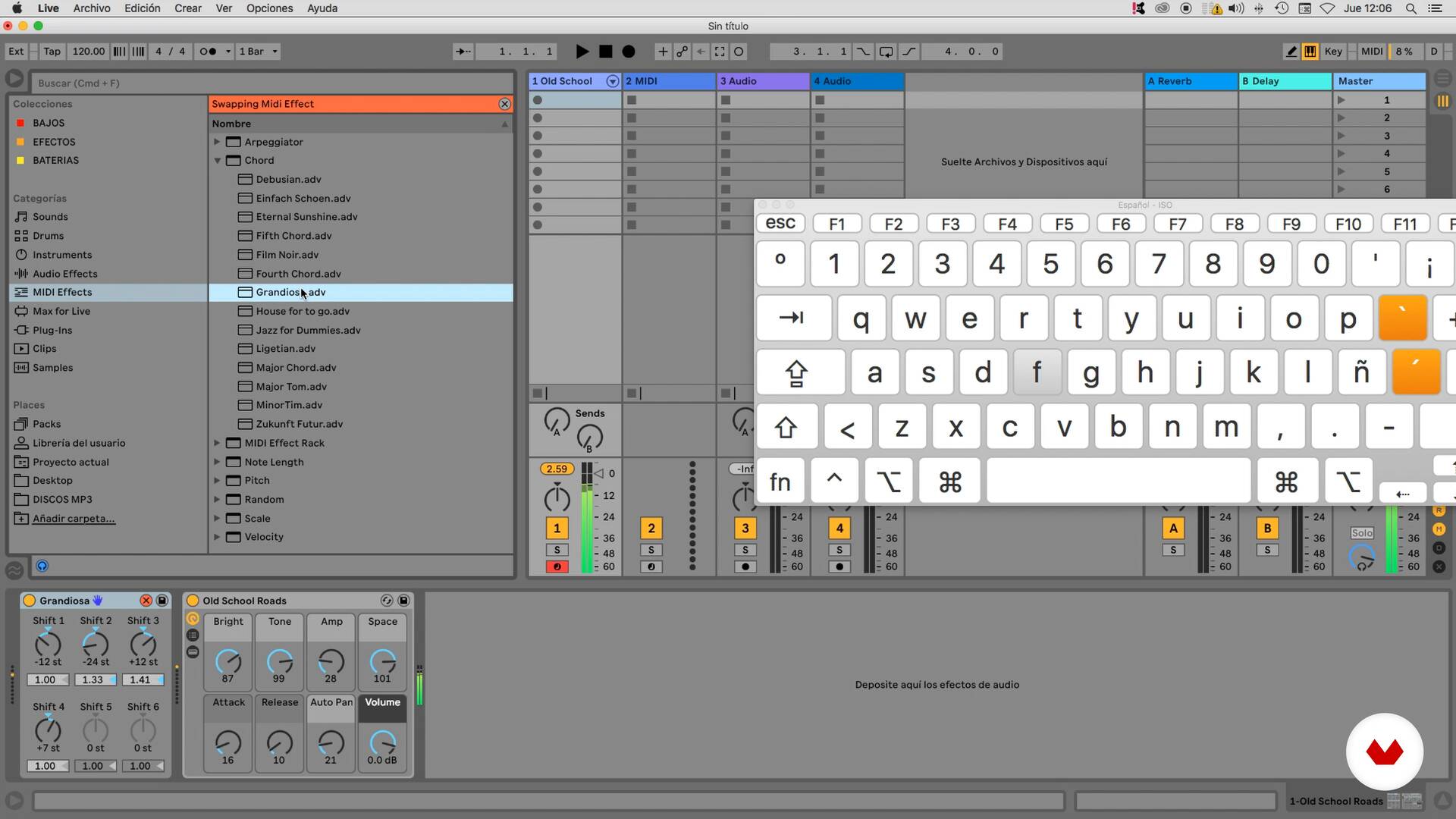
Task: Click the tempo field 120.00
Action: (x=88, y=52)
